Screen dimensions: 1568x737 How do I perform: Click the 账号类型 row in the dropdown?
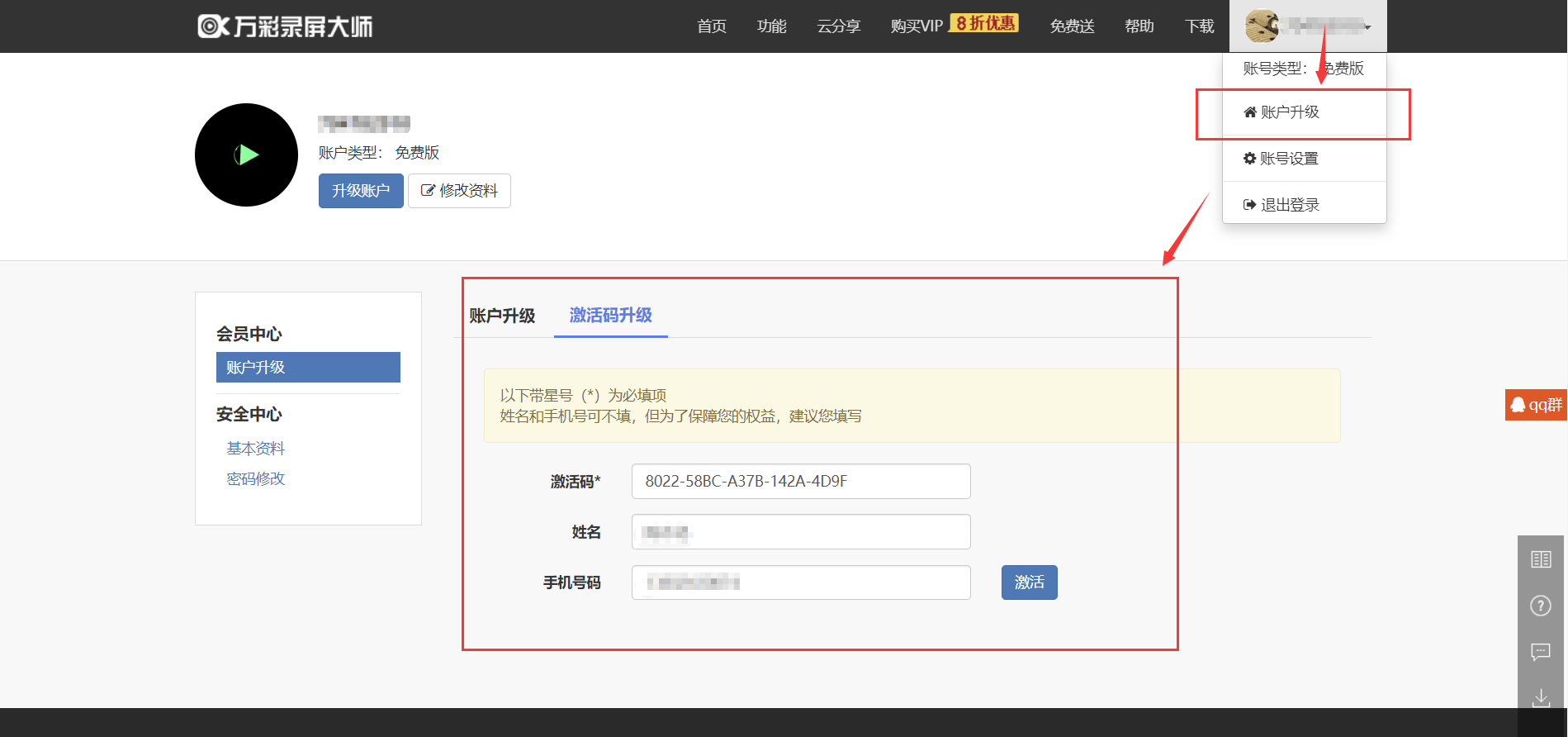pyautogui.click(x=1304, y=69)
